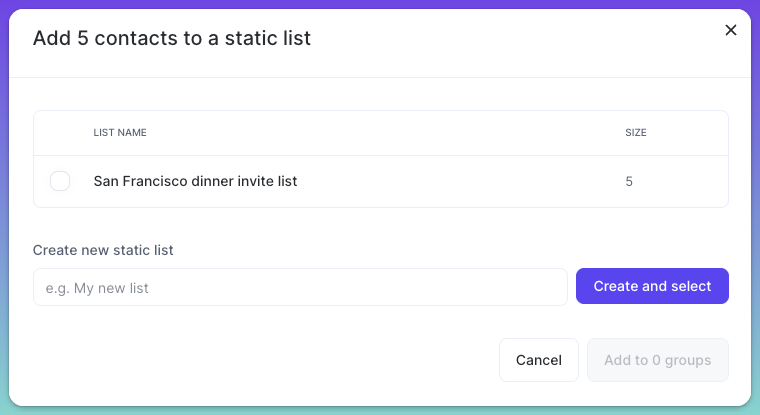Click the LIST NAME column header
The image size is (760, 415).
(x=120, y=132)
